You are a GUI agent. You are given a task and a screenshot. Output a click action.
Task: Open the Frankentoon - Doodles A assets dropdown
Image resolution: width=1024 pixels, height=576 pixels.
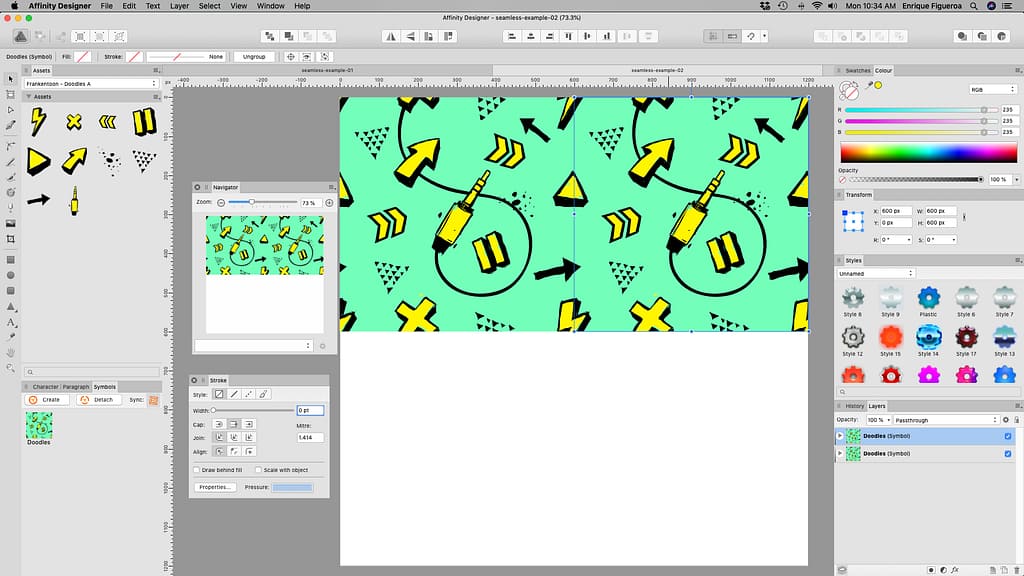click(x=90, y=84)
